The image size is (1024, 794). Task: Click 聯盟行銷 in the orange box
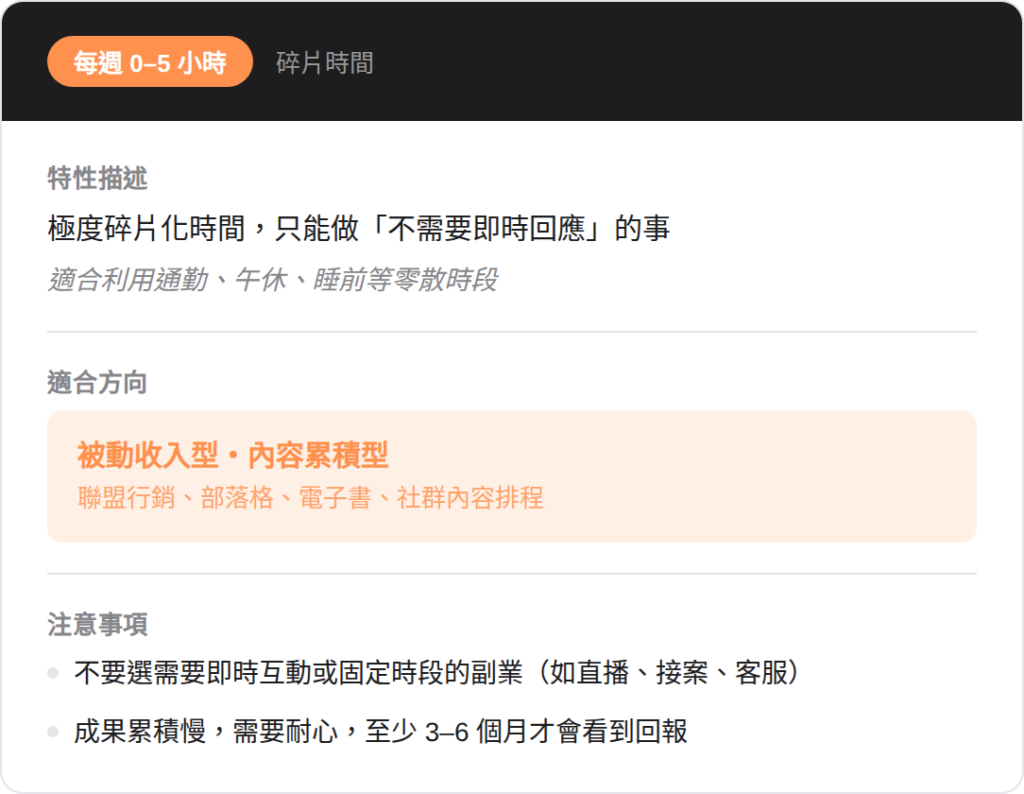[114, 498]
